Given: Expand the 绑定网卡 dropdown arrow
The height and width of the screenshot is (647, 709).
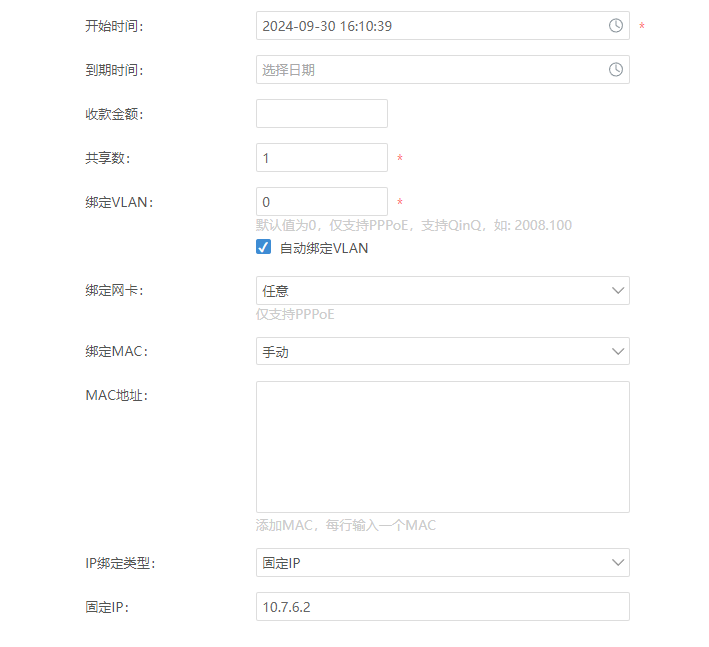Looking at the screenshot, I should point(618,290).
